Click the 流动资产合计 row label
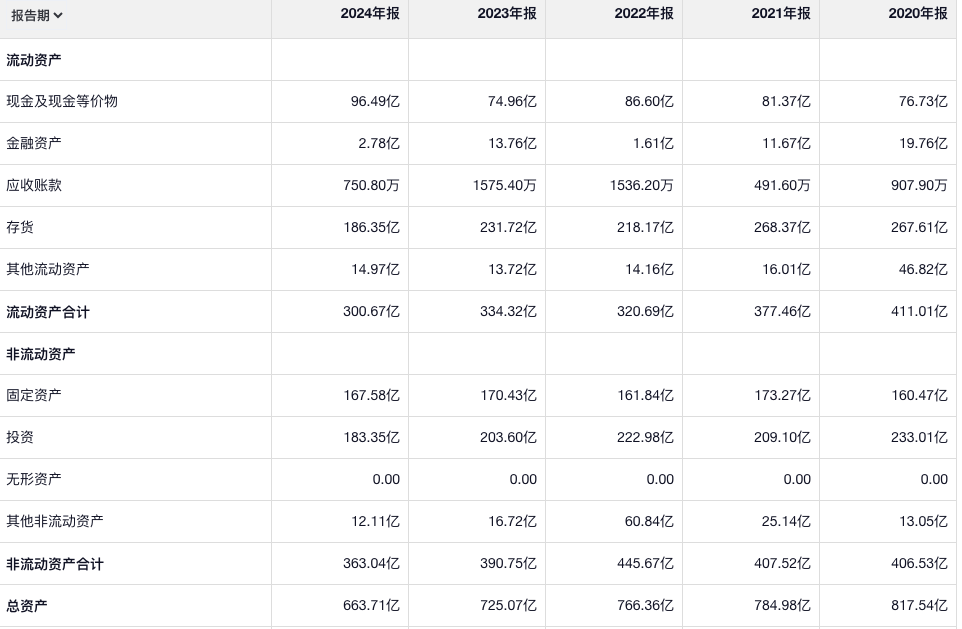The height and width of the screenshot is (629, 962). pyautogui.click(x=48, y=312)
